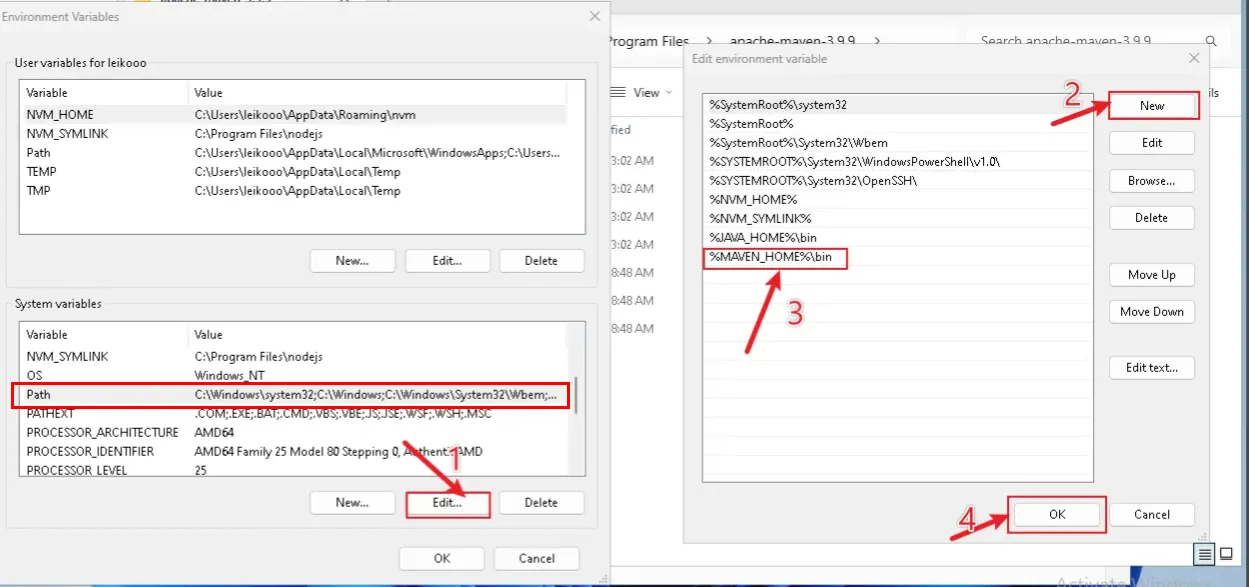Confirm with OK in Edit environment variable dialog
This screenshot has width=1249, height=587.
[x=1057, y=515]
